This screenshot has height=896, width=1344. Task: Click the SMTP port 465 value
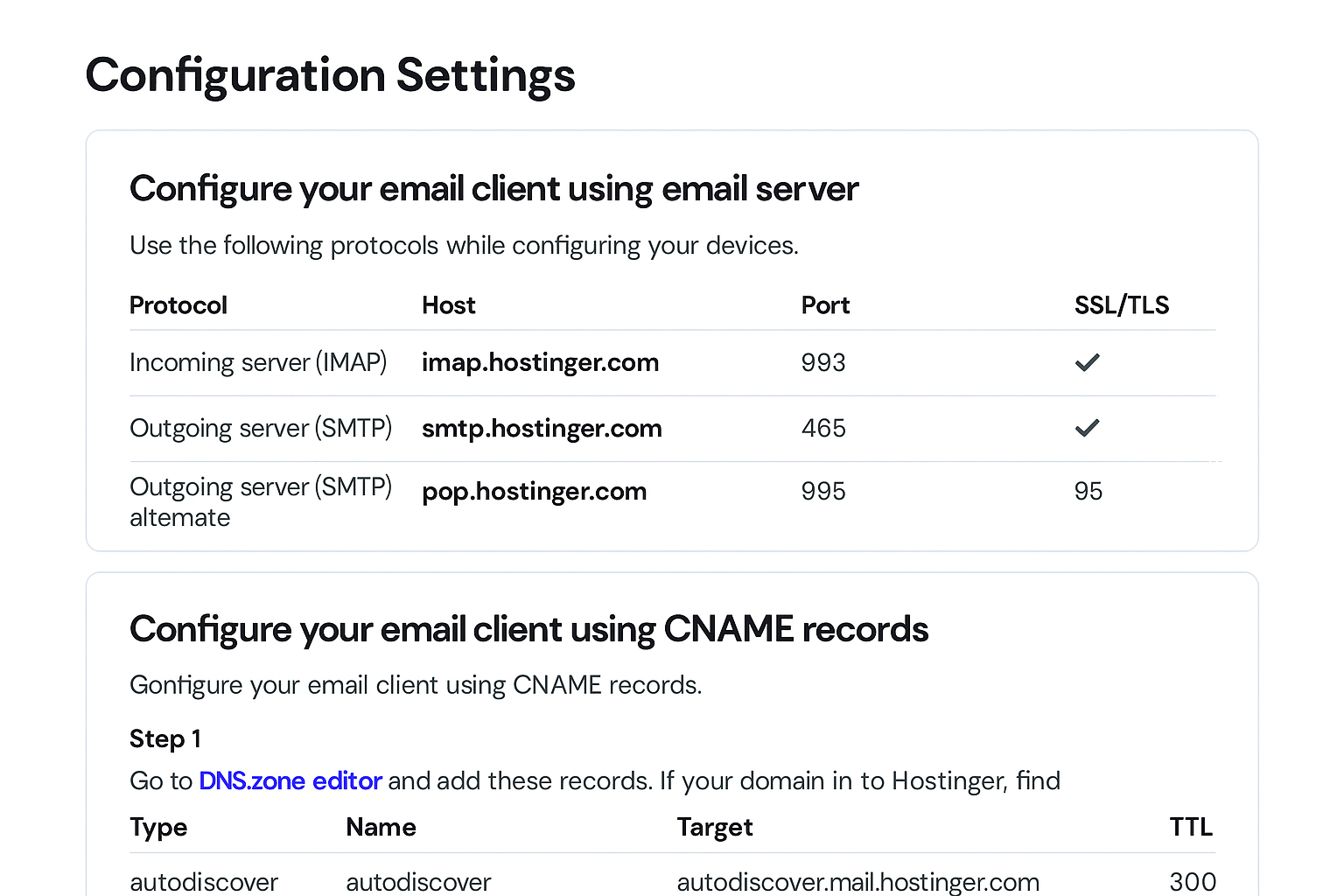click(x=823, y=428)
